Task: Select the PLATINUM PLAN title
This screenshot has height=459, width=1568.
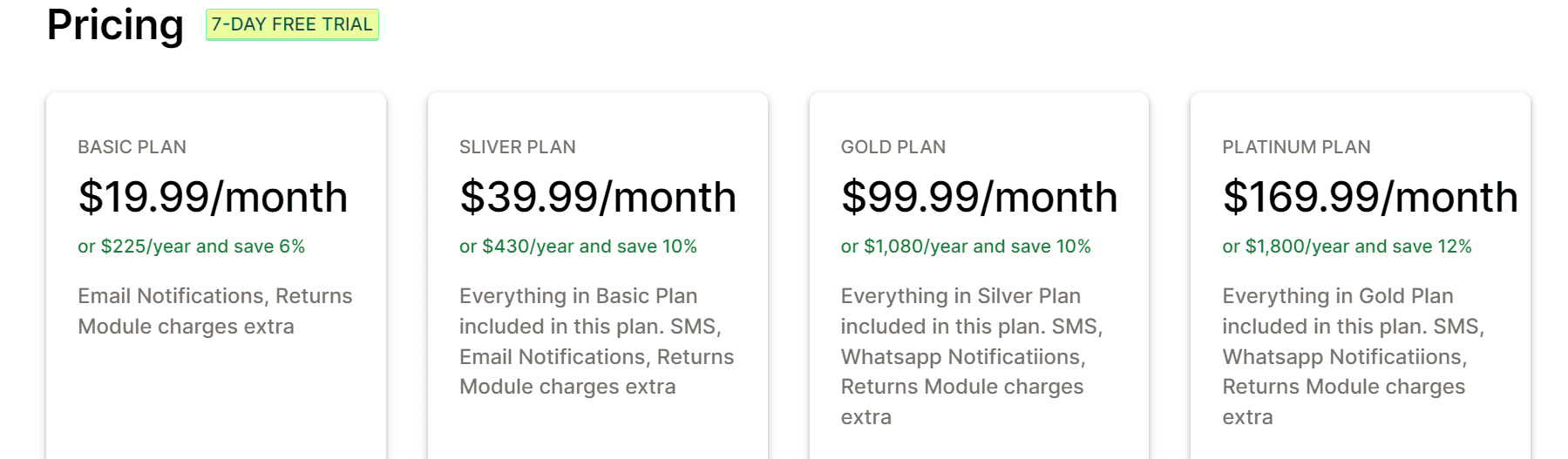Action: click(1296, 147)
